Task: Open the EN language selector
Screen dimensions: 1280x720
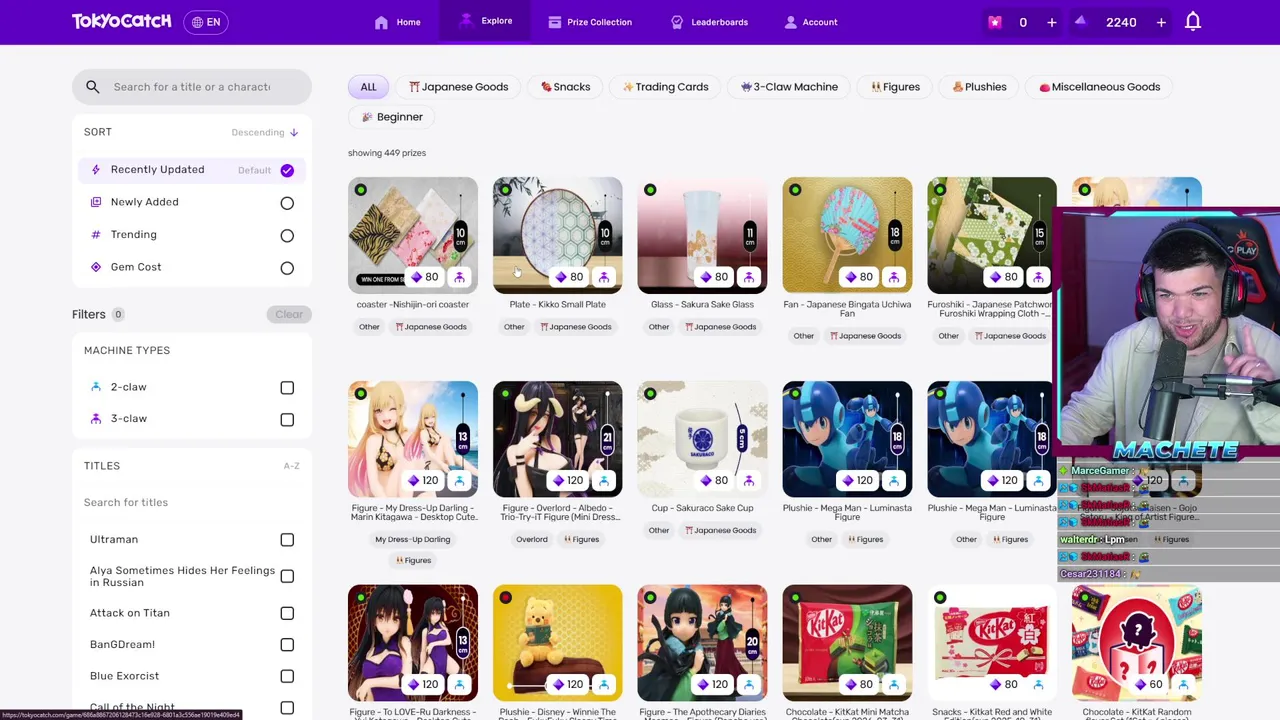Action: [206, 22]
